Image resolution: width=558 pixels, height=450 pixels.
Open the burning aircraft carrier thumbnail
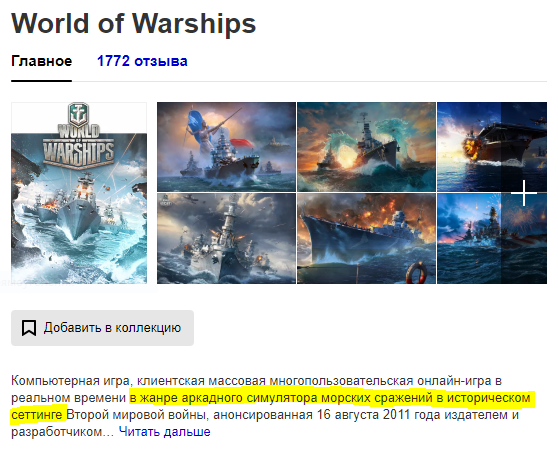(x=492, y=147)
